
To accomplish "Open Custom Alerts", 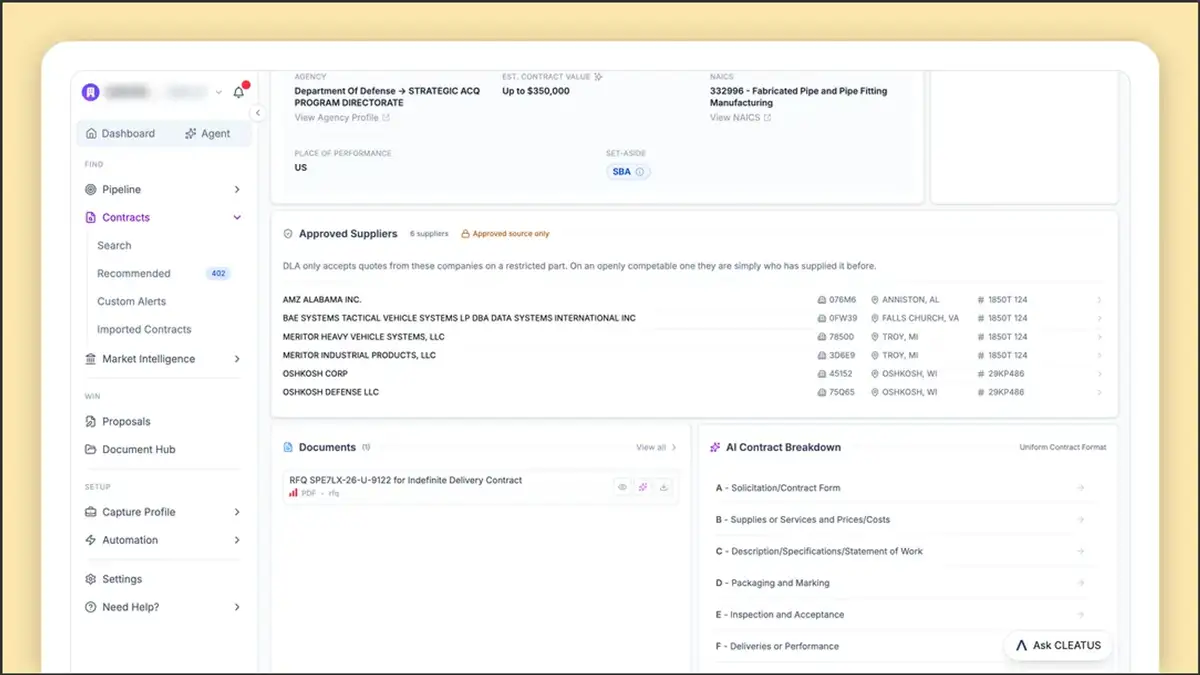I will point(132,301).
